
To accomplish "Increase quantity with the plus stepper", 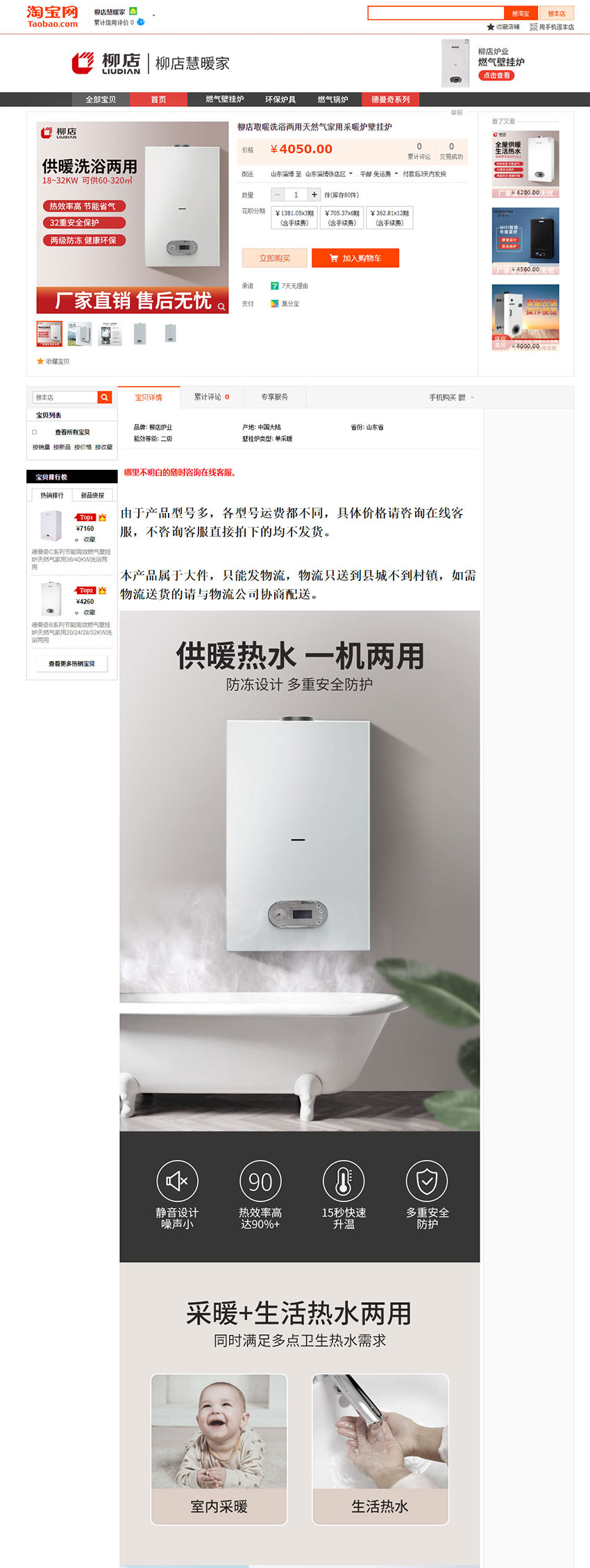I will coord(314,195).
